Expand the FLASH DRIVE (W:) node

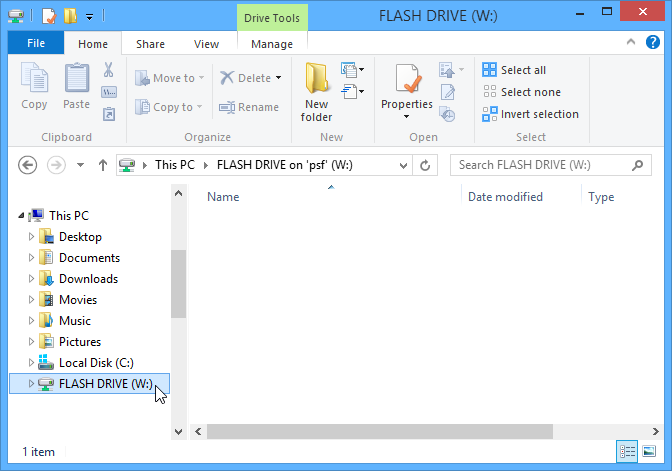31,384
